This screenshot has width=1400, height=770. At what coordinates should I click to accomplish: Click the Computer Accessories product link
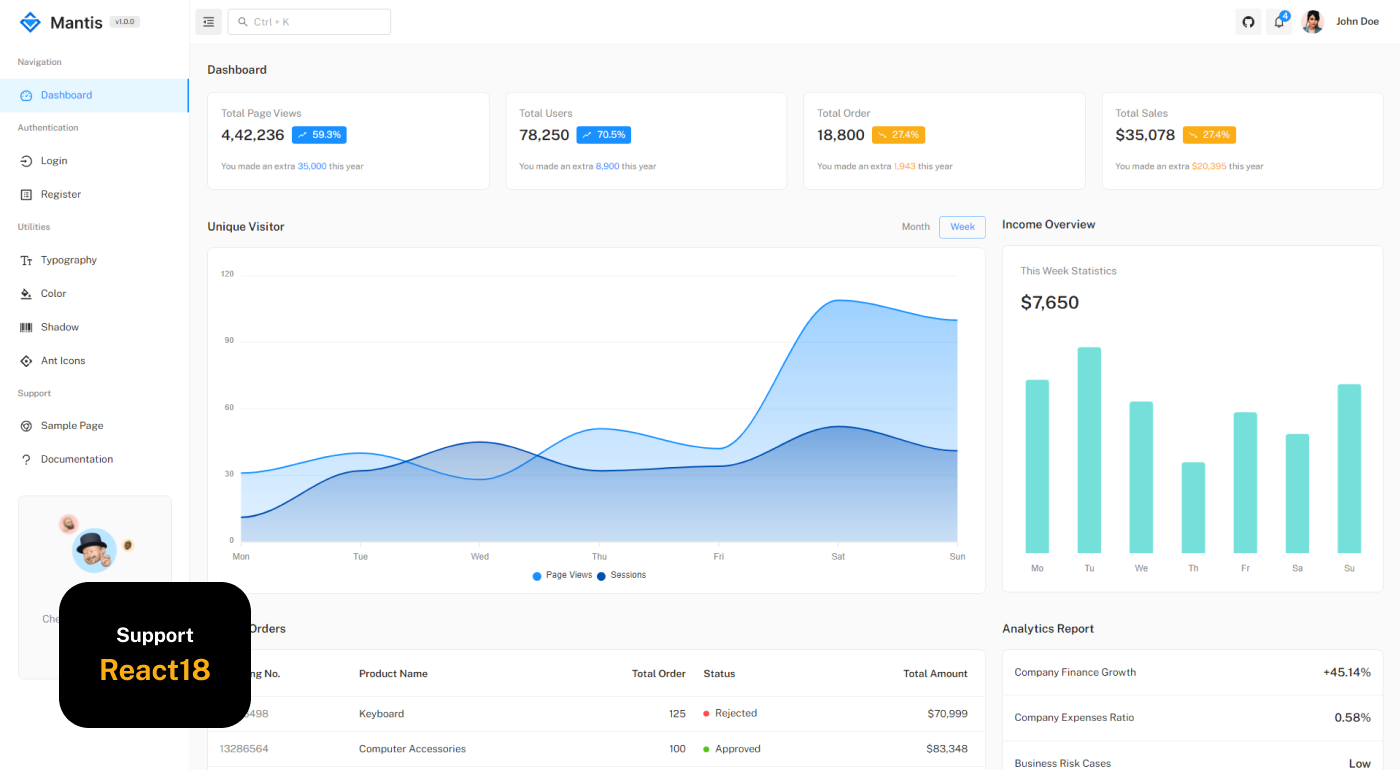click(x=412, y=748)
